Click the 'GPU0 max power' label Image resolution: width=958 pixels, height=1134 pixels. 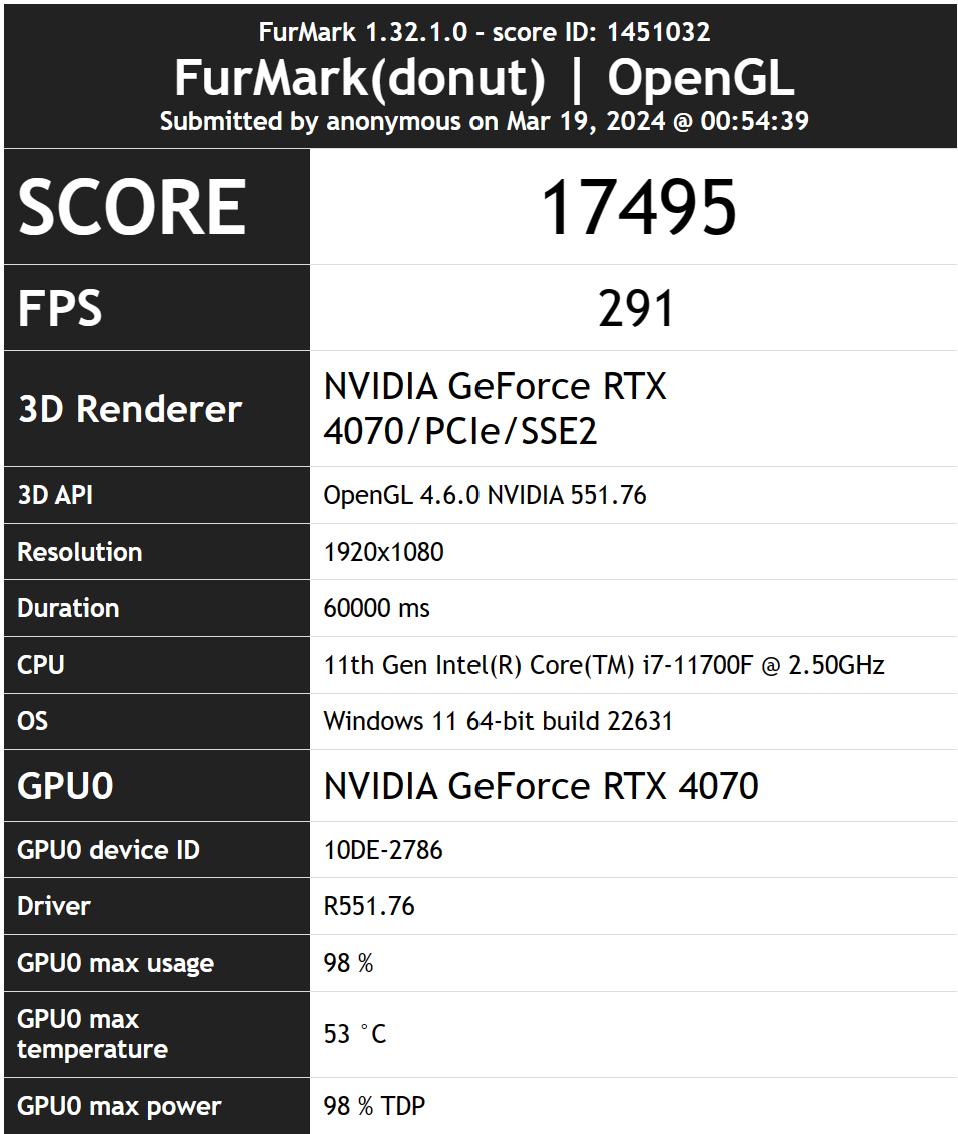point(119,1107)
